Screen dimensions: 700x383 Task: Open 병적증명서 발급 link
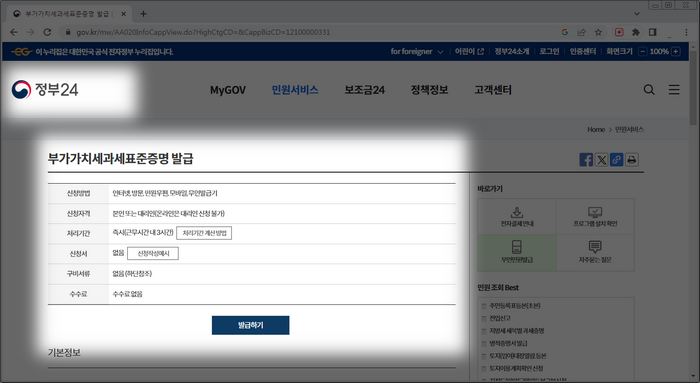[508, 343]
